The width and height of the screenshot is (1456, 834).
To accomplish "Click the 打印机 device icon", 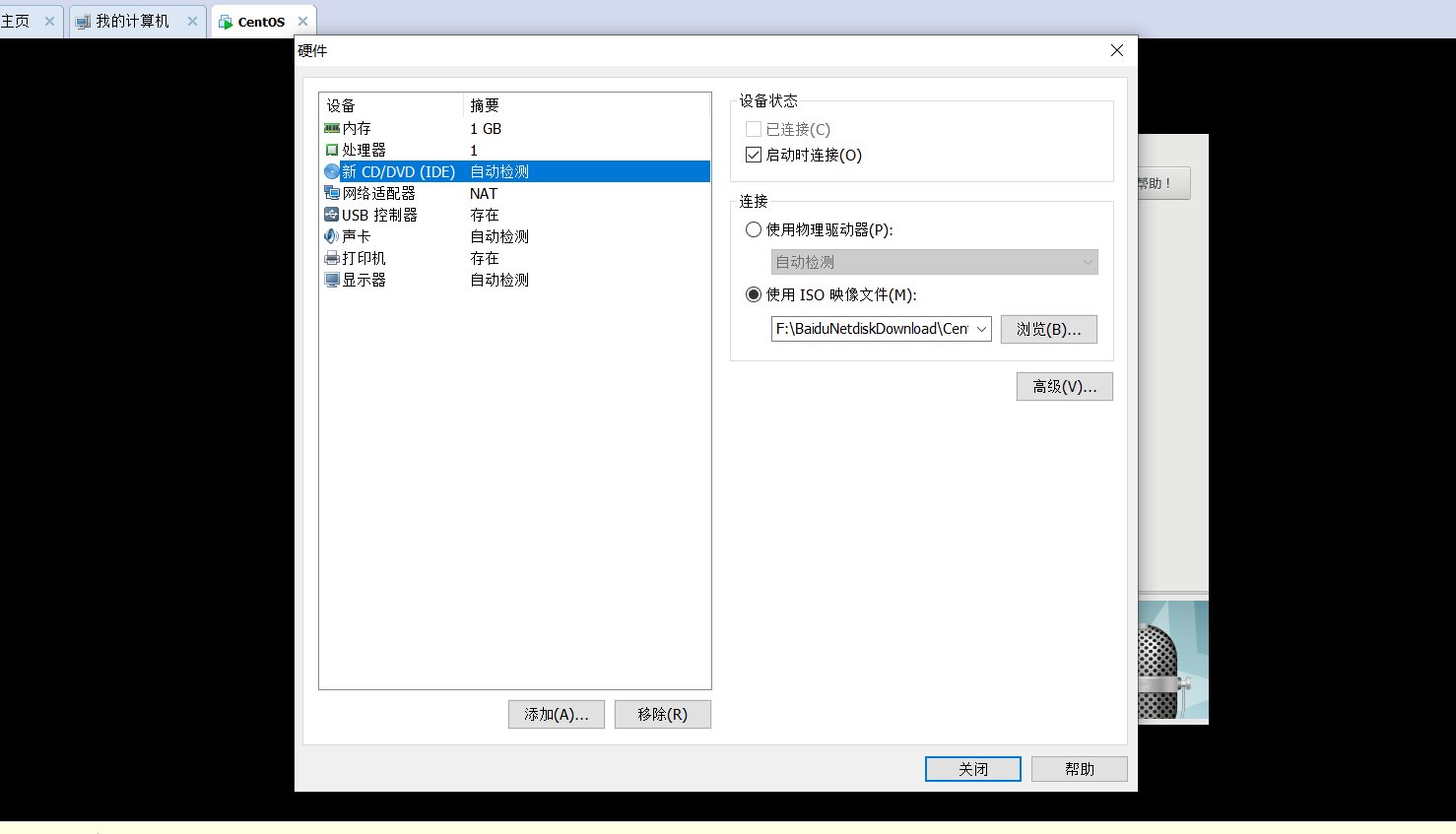I will [x=332, y=257].
